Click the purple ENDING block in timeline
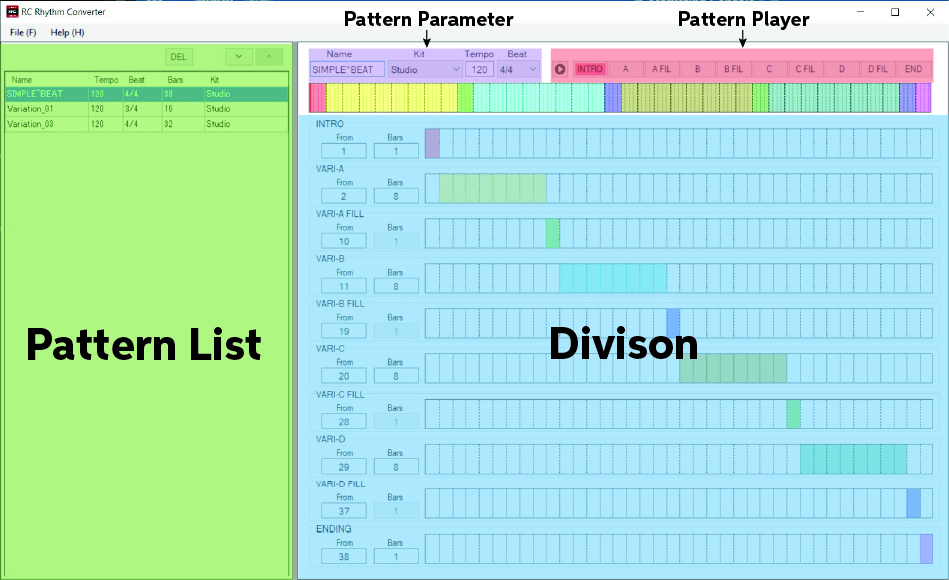The height and width of the screenshot is (580, 949). [926, 549]
